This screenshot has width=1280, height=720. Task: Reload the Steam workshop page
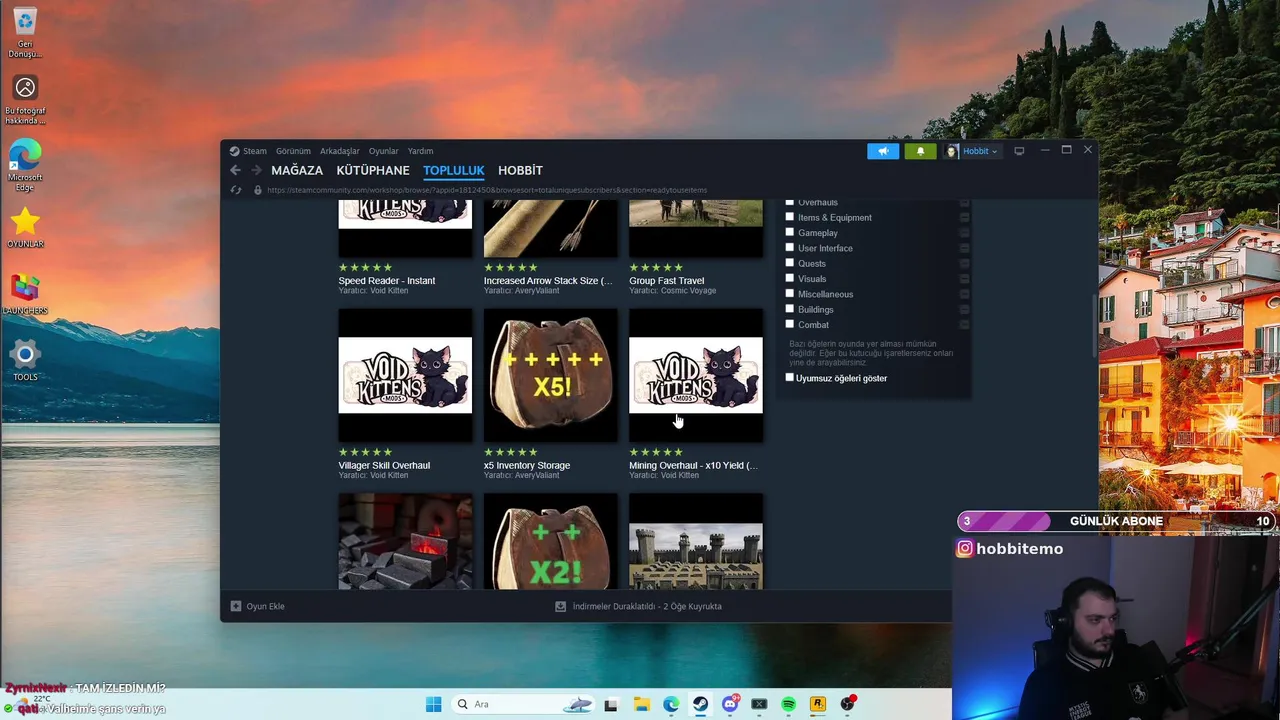point(236,190)
